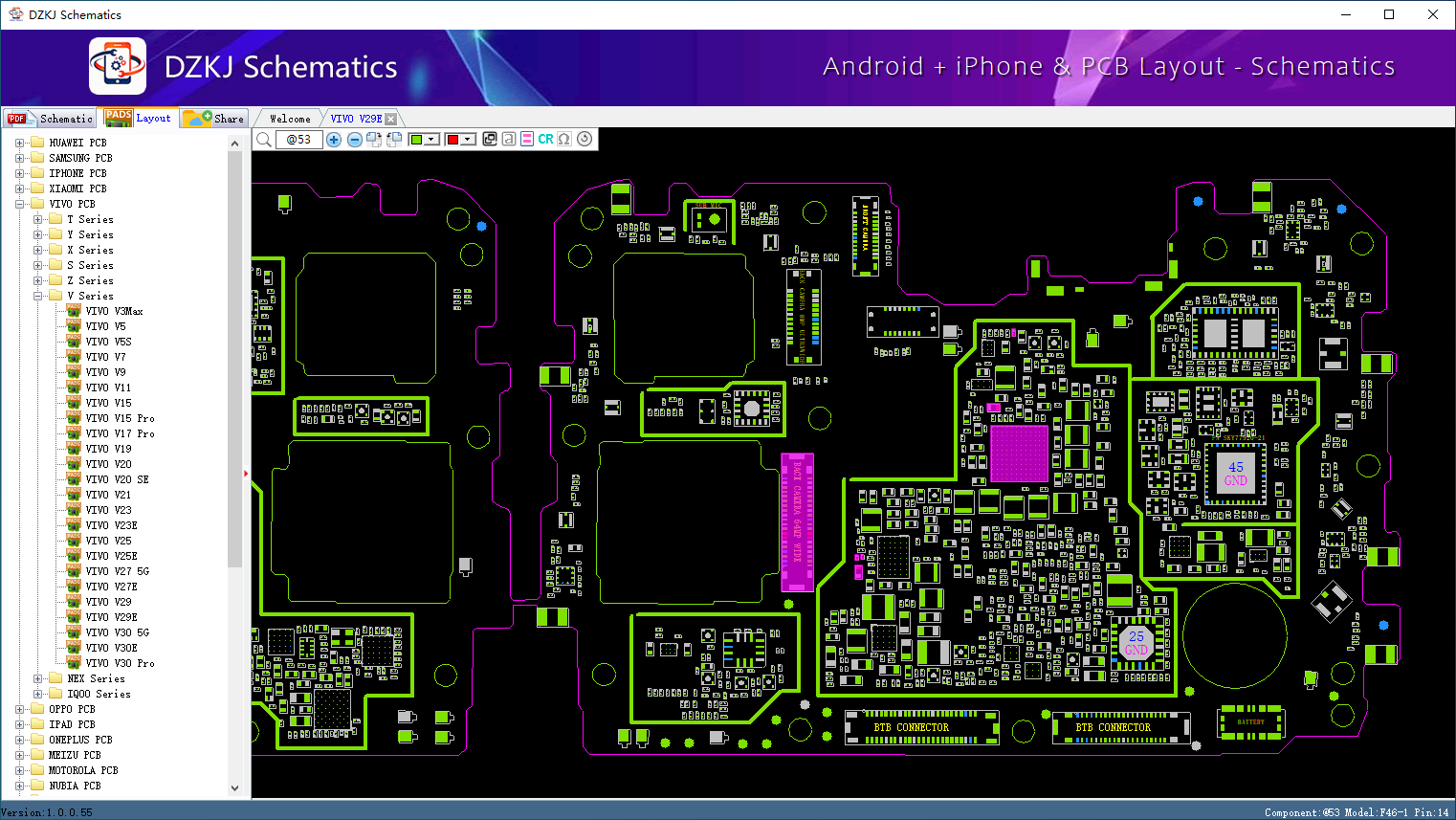Click the pink lines list icon

point(527,139)
